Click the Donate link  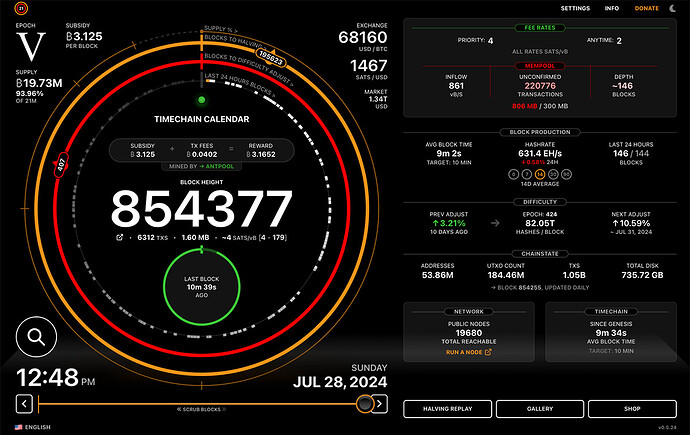click(647, 8)
